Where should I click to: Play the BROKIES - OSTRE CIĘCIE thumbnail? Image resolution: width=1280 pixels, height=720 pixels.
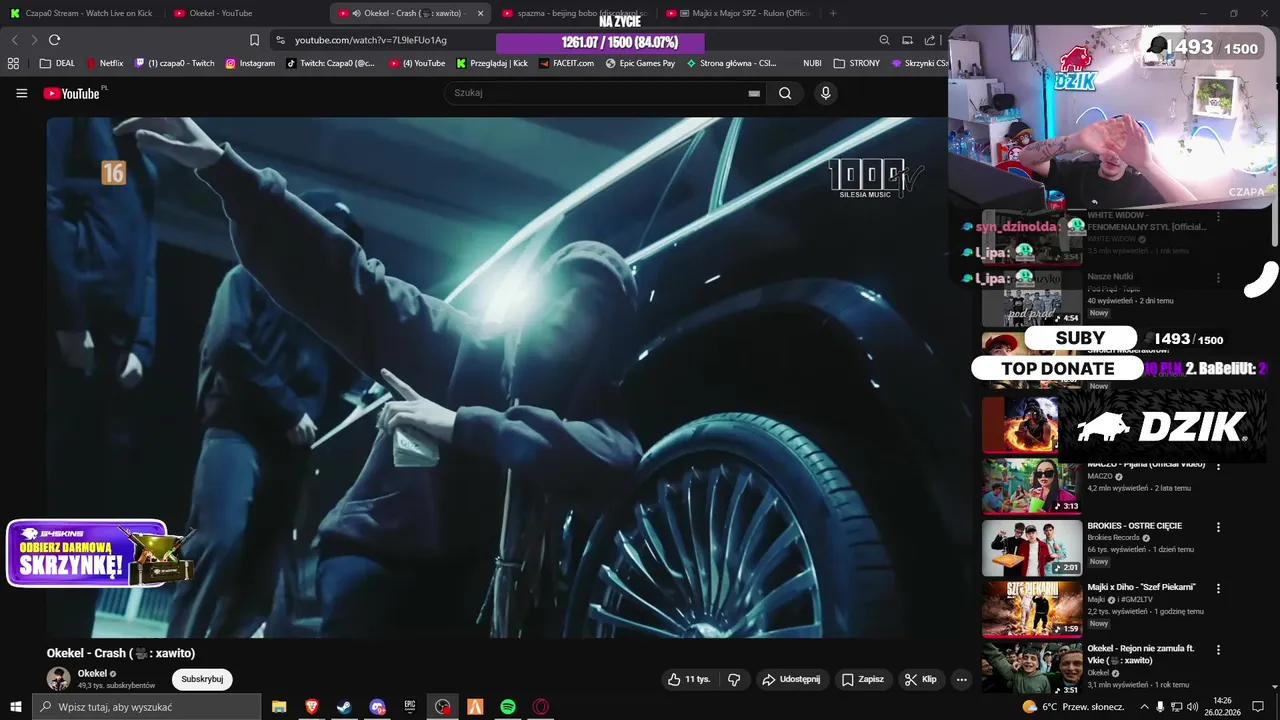click(1032, 547)
